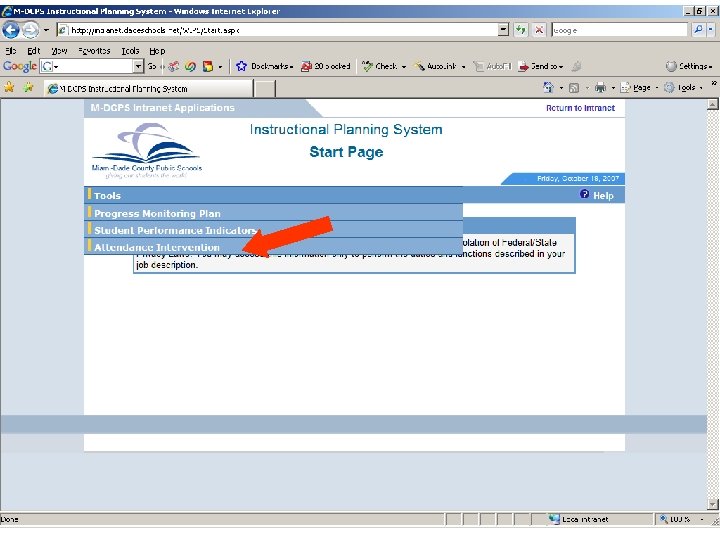720x540 pixels.
Task: Click the Tools menu header on page
Action: (x=107, y=196)
